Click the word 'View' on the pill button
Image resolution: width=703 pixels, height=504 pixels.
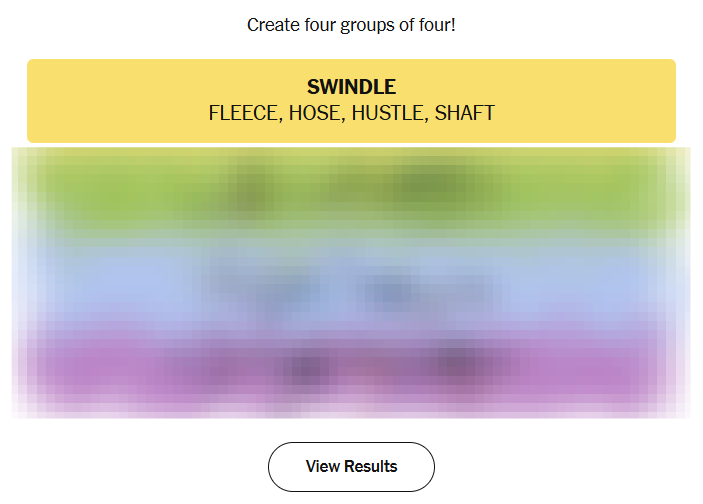tap(323, 467)
